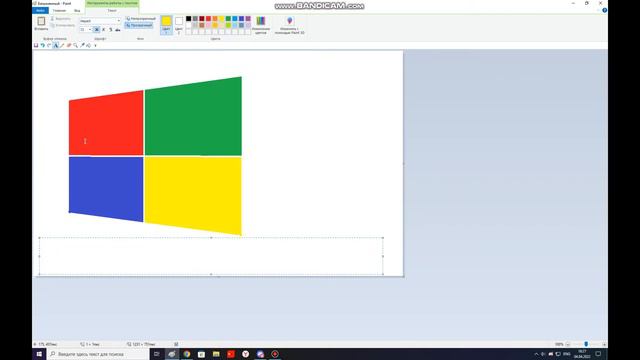Undo the last action with the quick access arrow
Screen dimensions: 640x360
click(x=42, y=45)
